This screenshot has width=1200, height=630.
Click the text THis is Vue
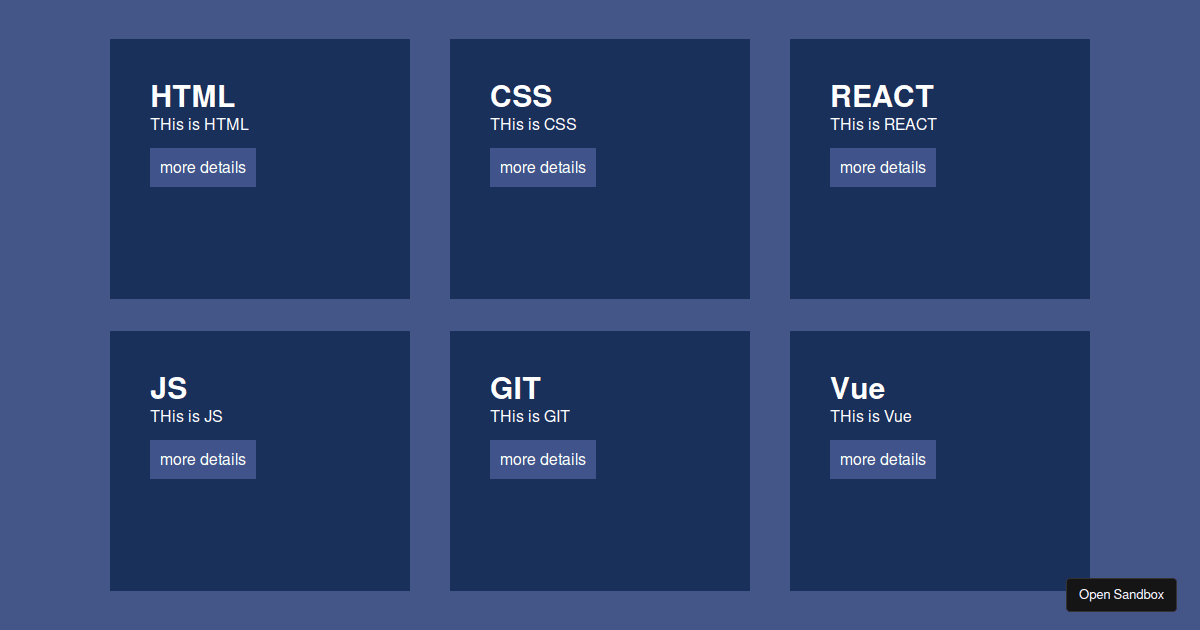pos(870,416)
